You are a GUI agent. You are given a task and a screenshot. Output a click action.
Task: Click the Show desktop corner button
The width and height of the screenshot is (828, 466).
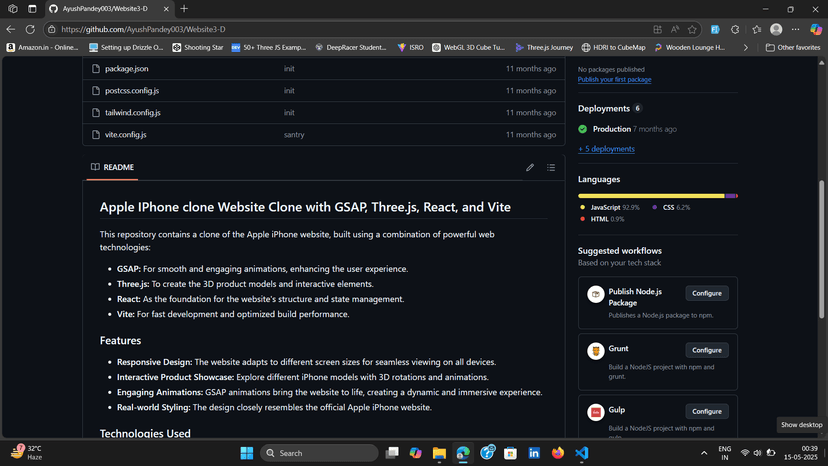825,453
